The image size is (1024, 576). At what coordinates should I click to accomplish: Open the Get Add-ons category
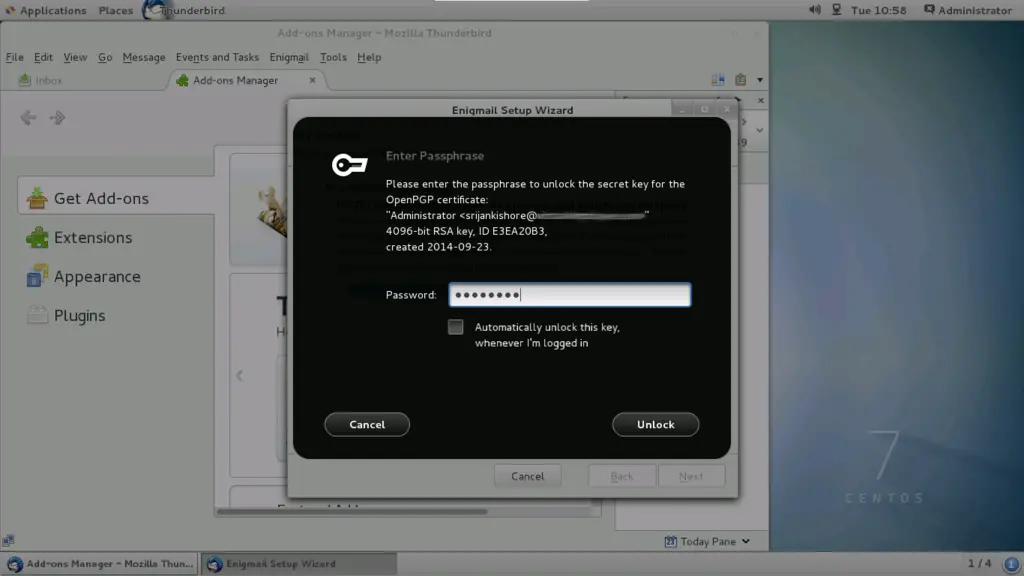click(x=116, y=198)
